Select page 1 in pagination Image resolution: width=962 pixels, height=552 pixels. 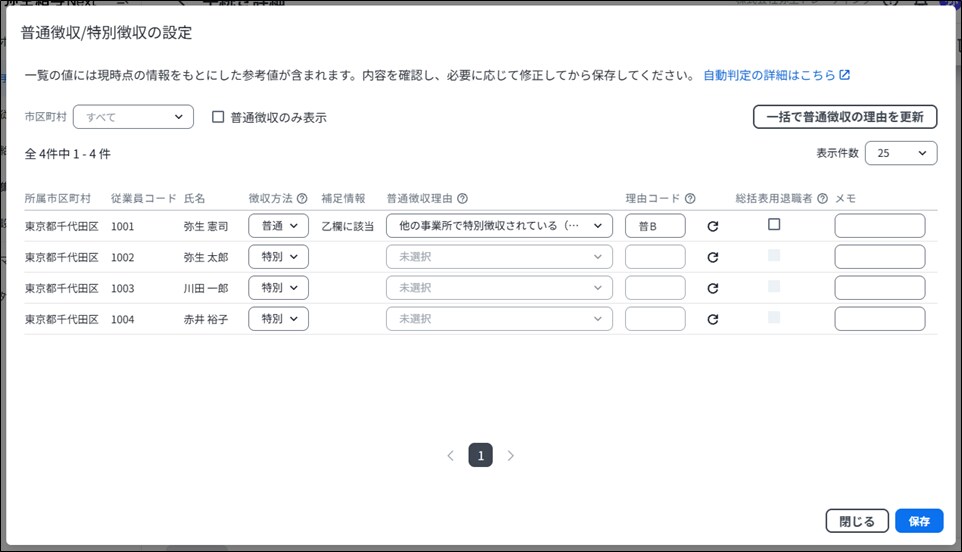click(480, 455)
